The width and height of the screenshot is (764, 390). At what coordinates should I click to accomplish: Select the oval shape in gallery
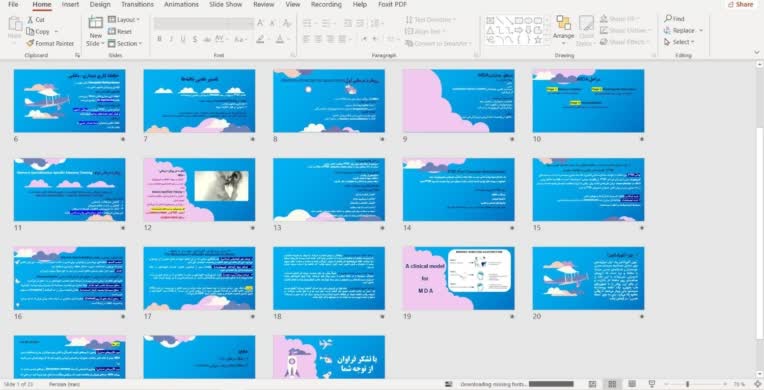(x=528, y=20)
